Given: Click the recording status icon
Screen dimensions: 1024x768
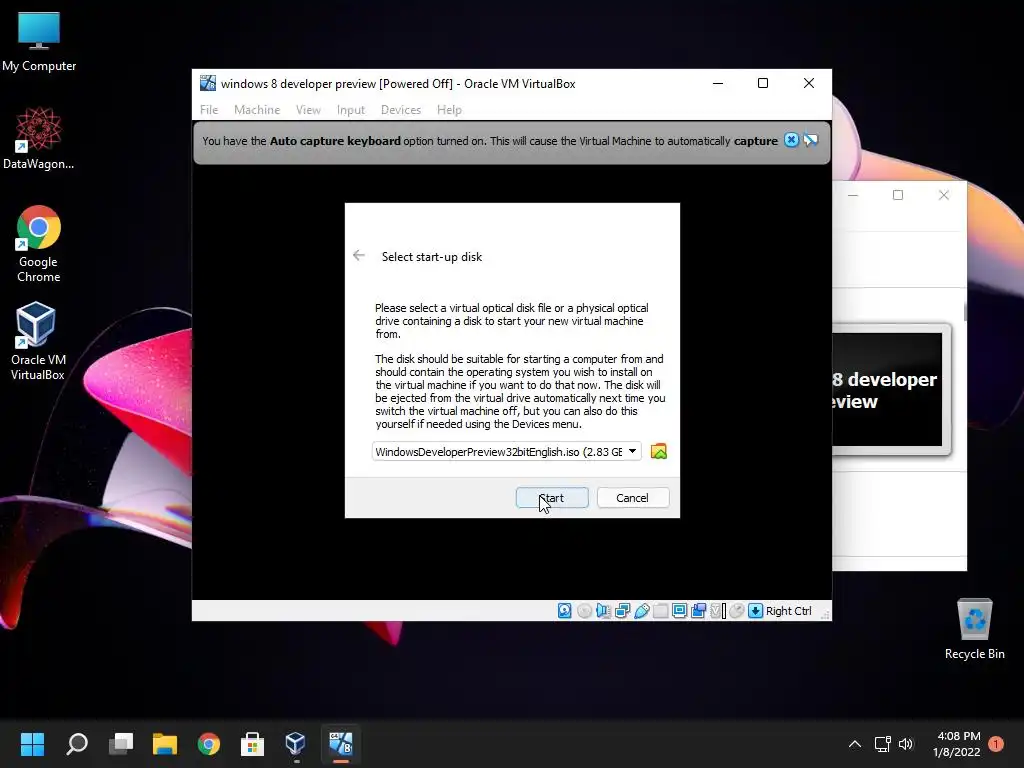Looking at the screenshot, I should pos(698,611).
